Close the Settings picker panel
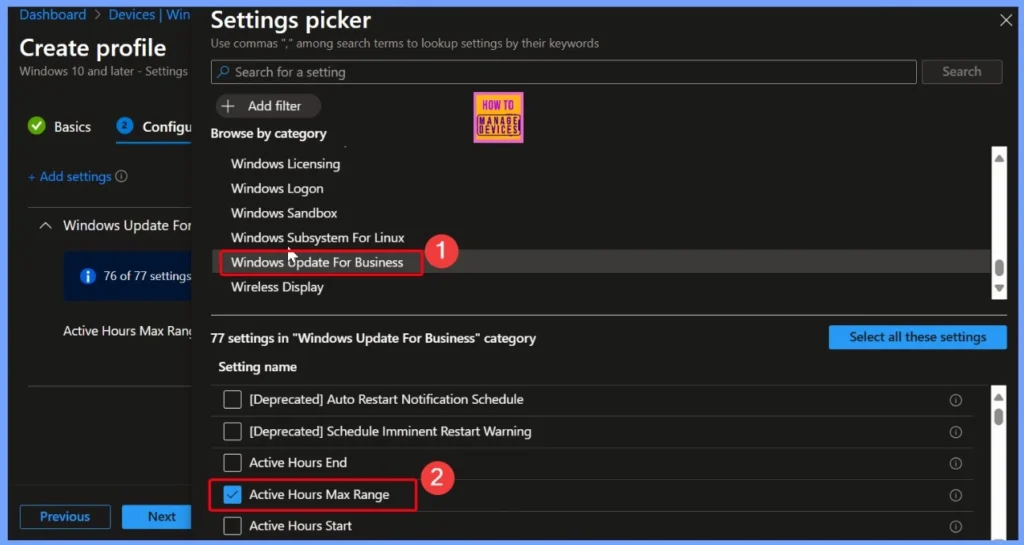This screenshot has height=545, width=1024. (x=1006, y=20)
